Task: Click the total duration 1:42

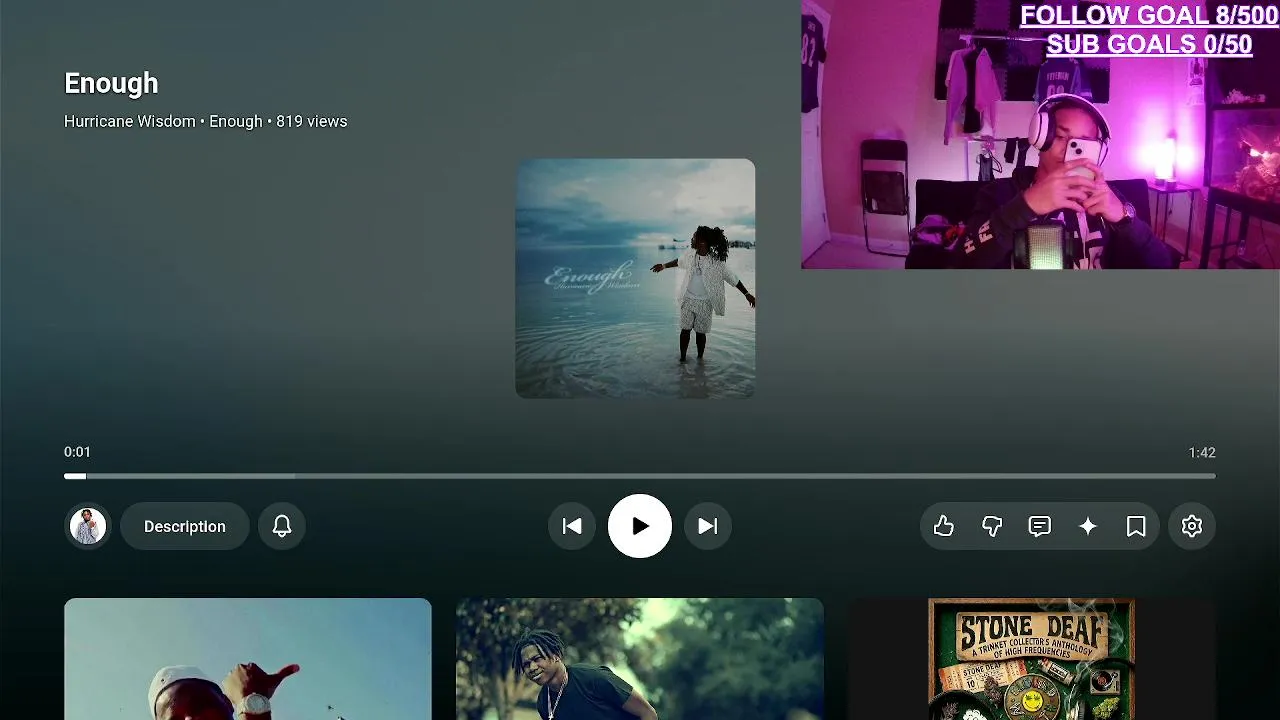Action: coord(1202,452)
